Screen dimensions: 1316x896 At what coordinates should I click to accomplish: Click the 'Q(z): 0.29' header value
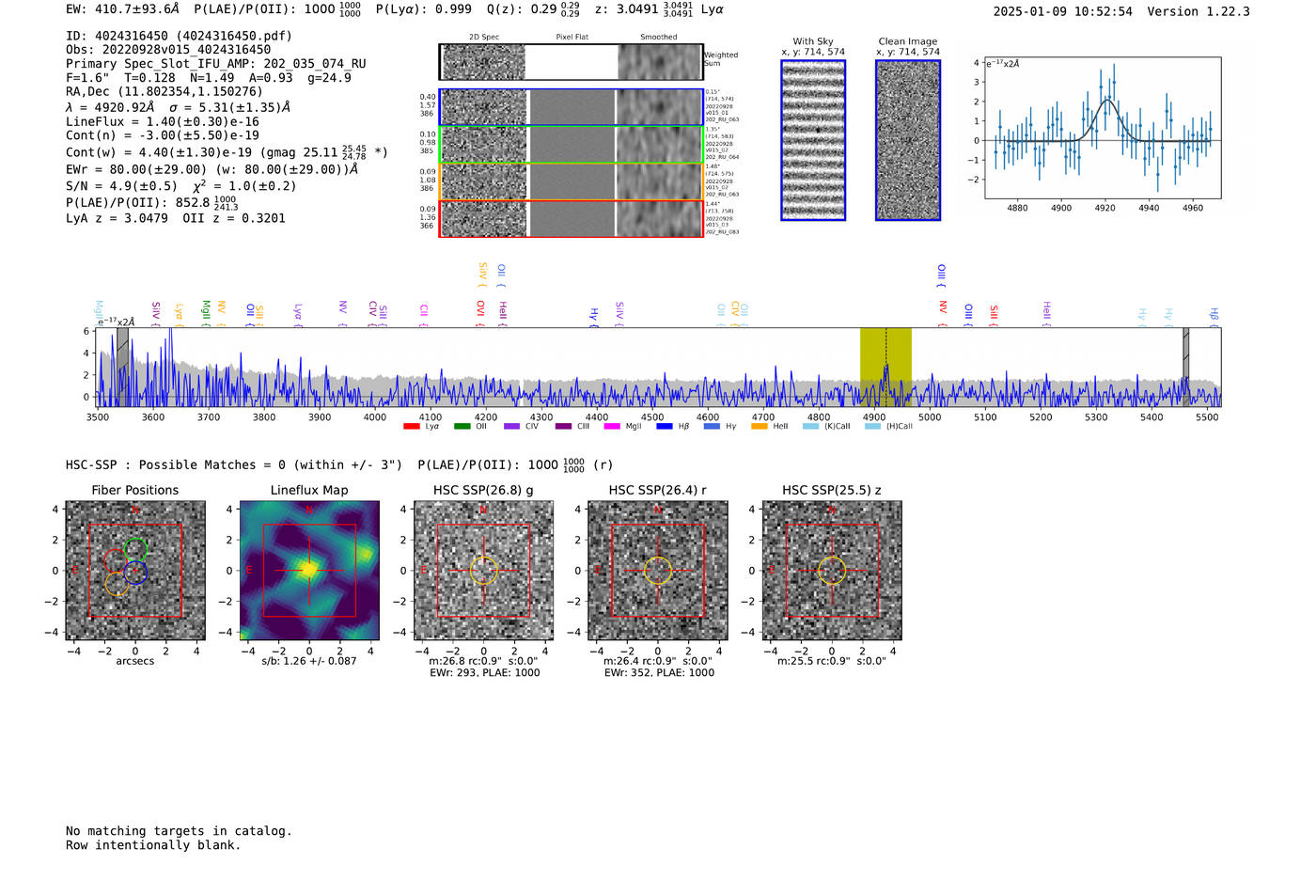tap(523, 9)
